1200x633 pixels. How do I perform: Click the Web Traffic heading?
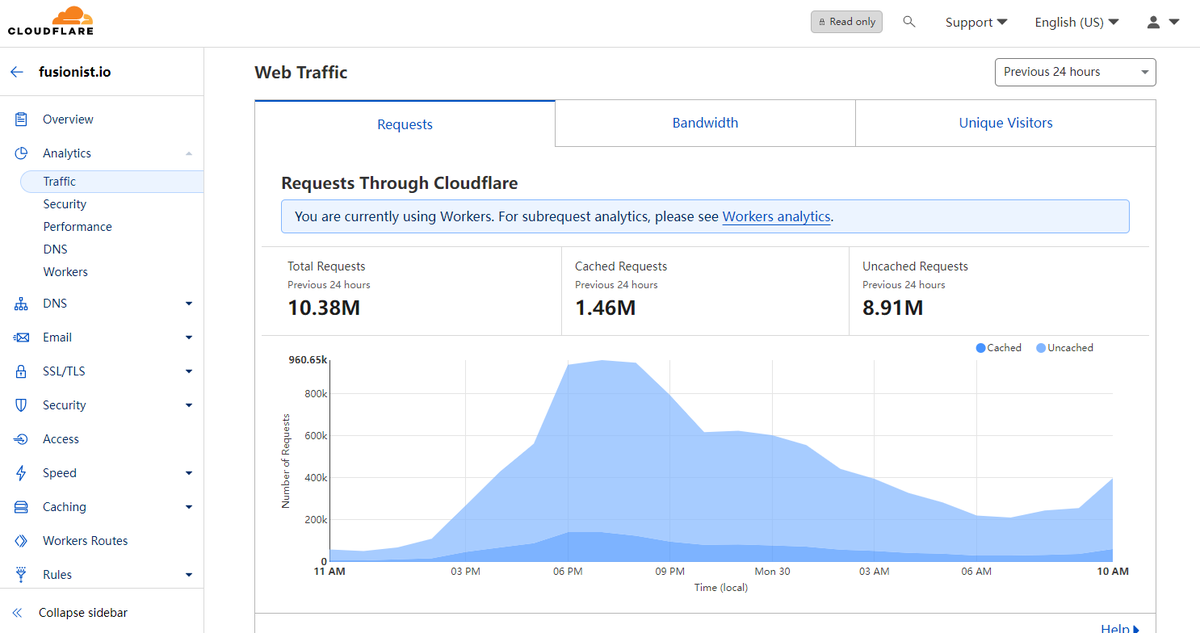pos(301,72)
